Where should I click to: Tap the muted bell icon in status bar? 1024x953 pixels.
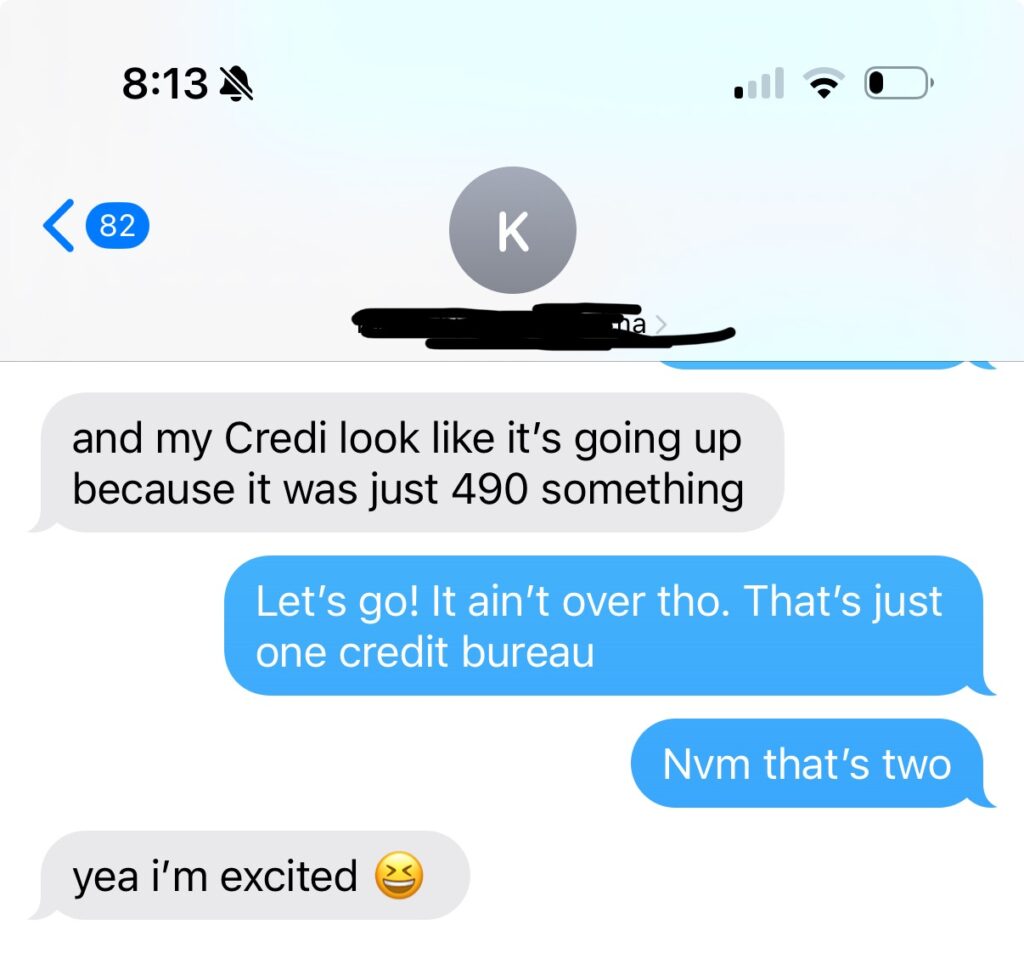click(236, 84)
